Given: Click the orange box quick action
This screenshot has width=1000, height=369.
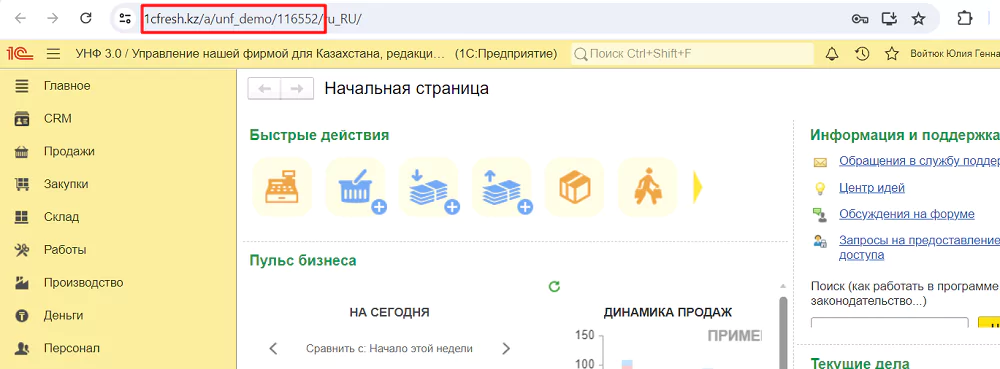Looking at the screenshot, I should coord(574,187).
